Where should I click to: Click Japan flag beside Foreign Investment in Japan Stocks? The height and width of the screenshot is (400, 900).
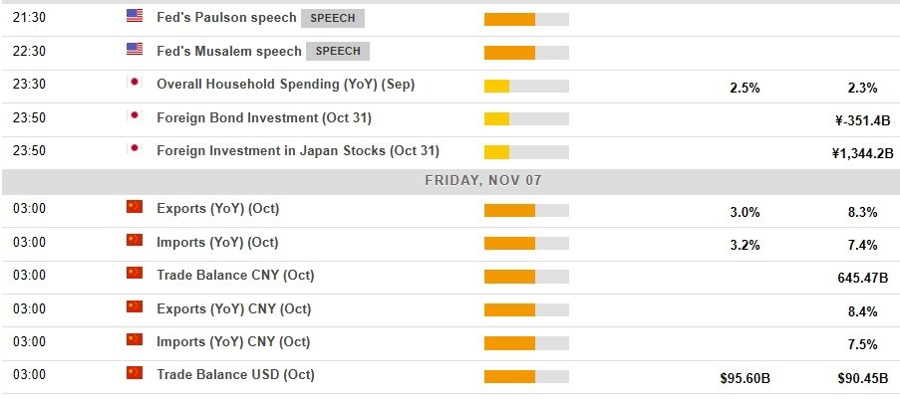pos(135,151)
